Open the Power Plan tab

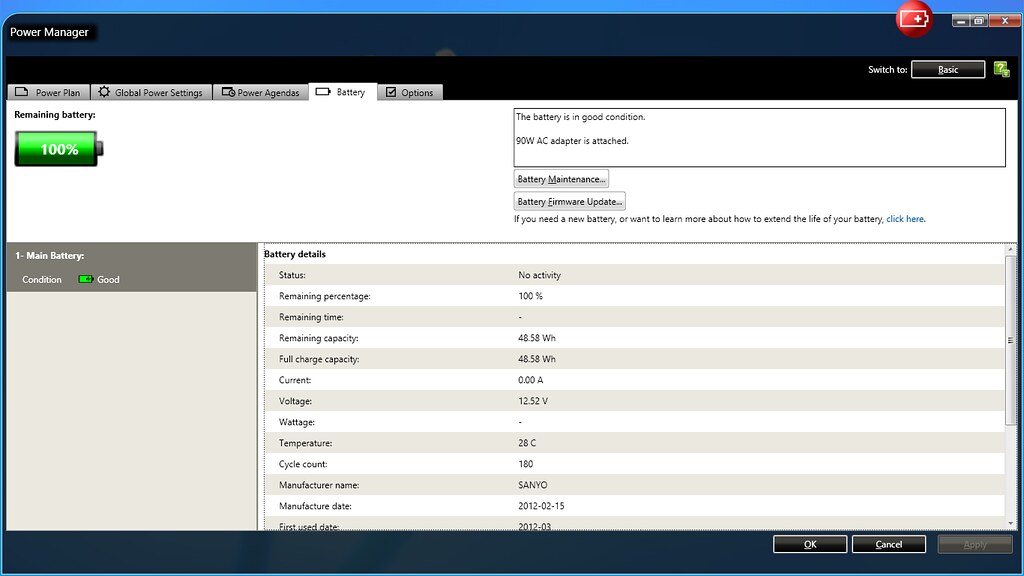point(48,92)
